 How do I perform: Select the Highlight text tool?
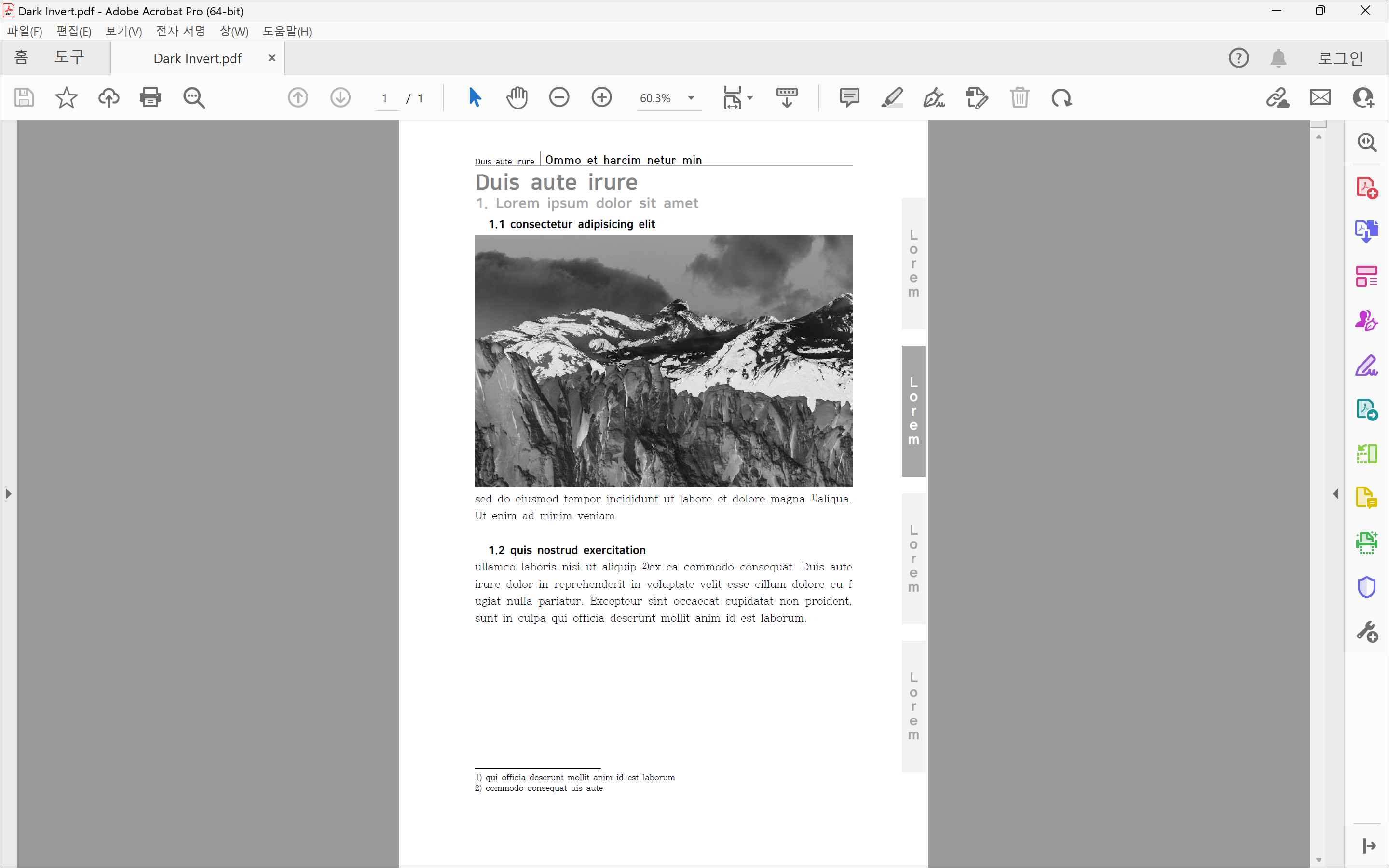[892, 97]
